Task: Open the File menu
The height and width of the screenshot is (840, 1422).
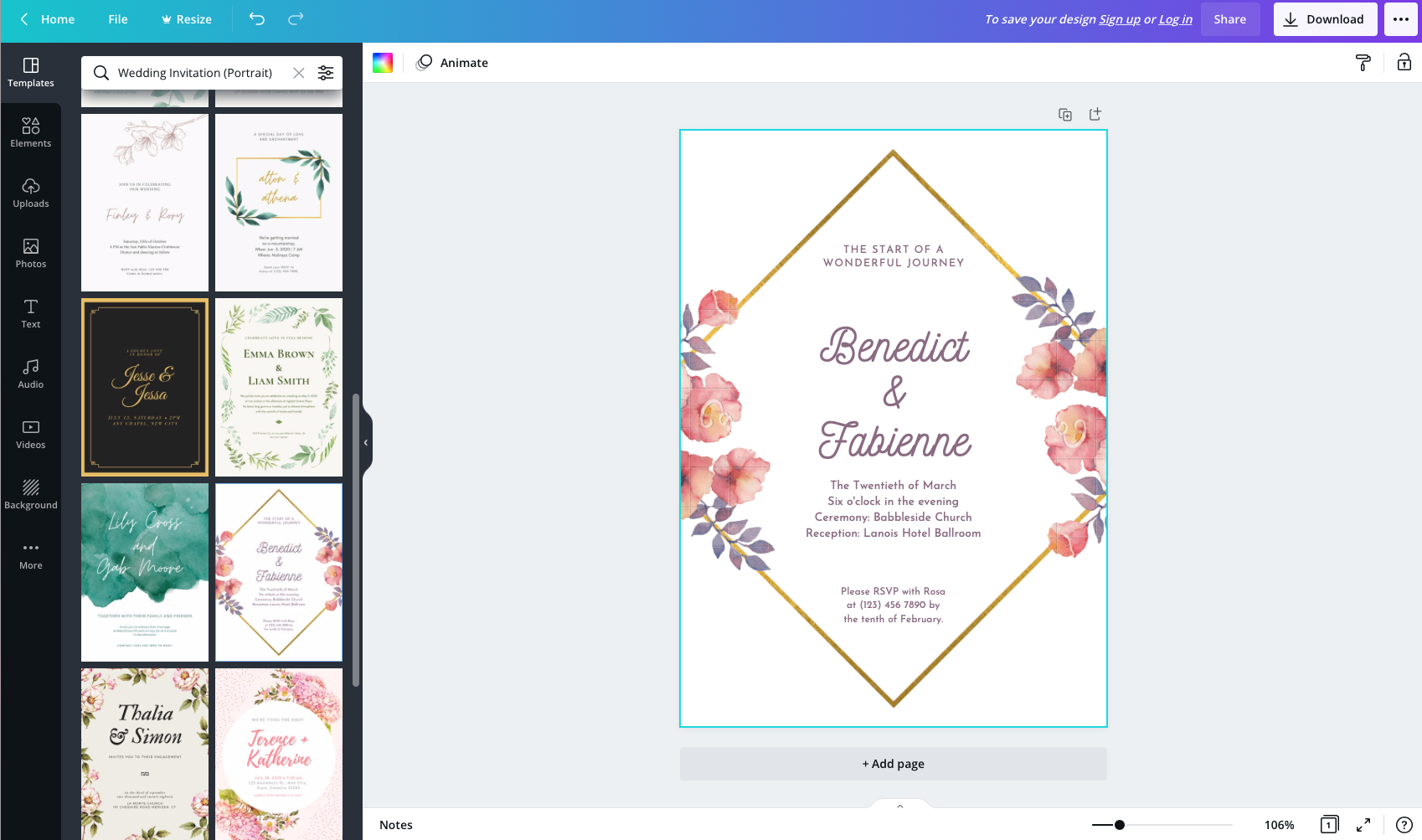Action: point(118,19)
